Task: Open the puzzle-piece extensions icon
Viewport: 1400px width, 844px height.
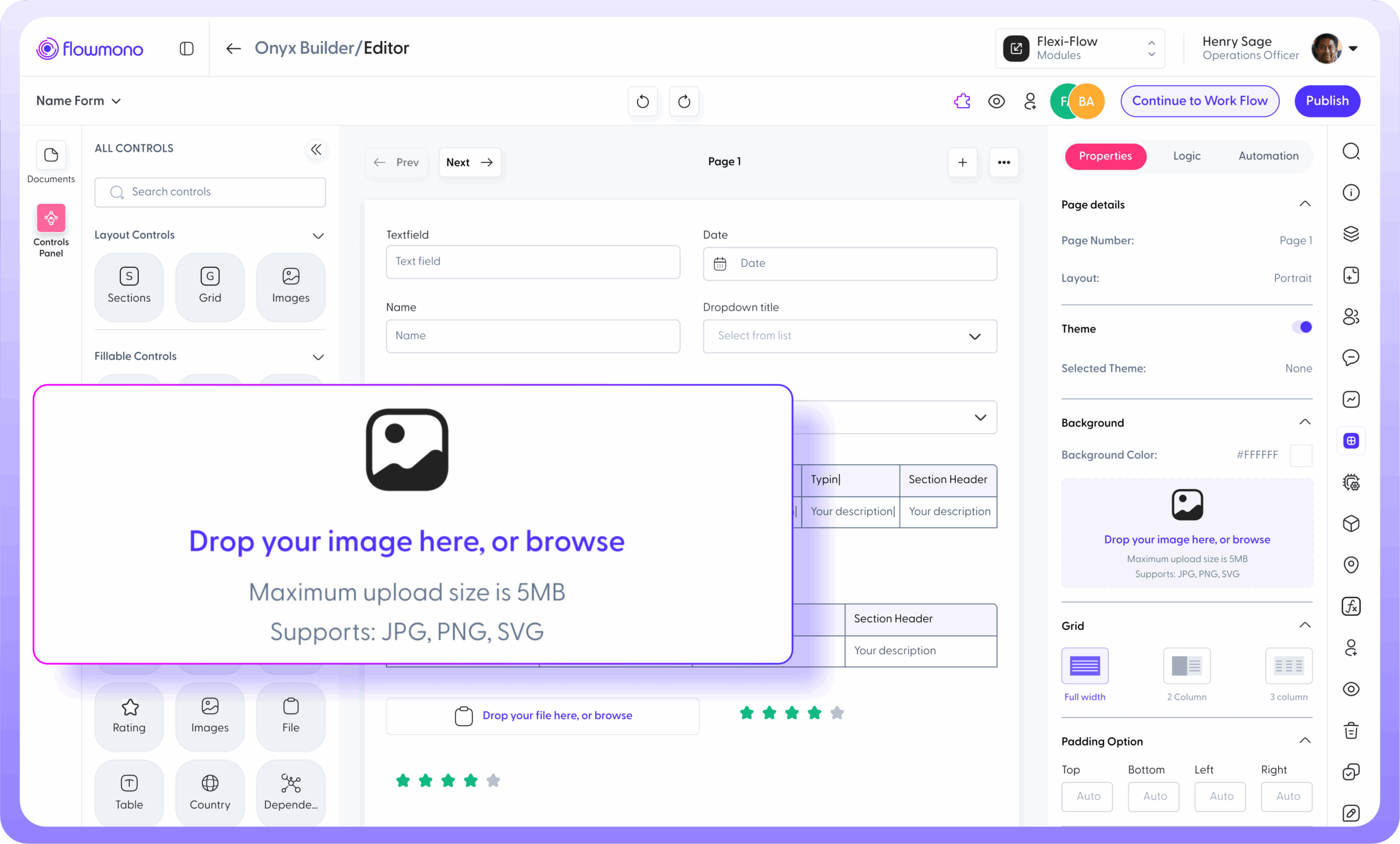Action: (x=962, y=101)
